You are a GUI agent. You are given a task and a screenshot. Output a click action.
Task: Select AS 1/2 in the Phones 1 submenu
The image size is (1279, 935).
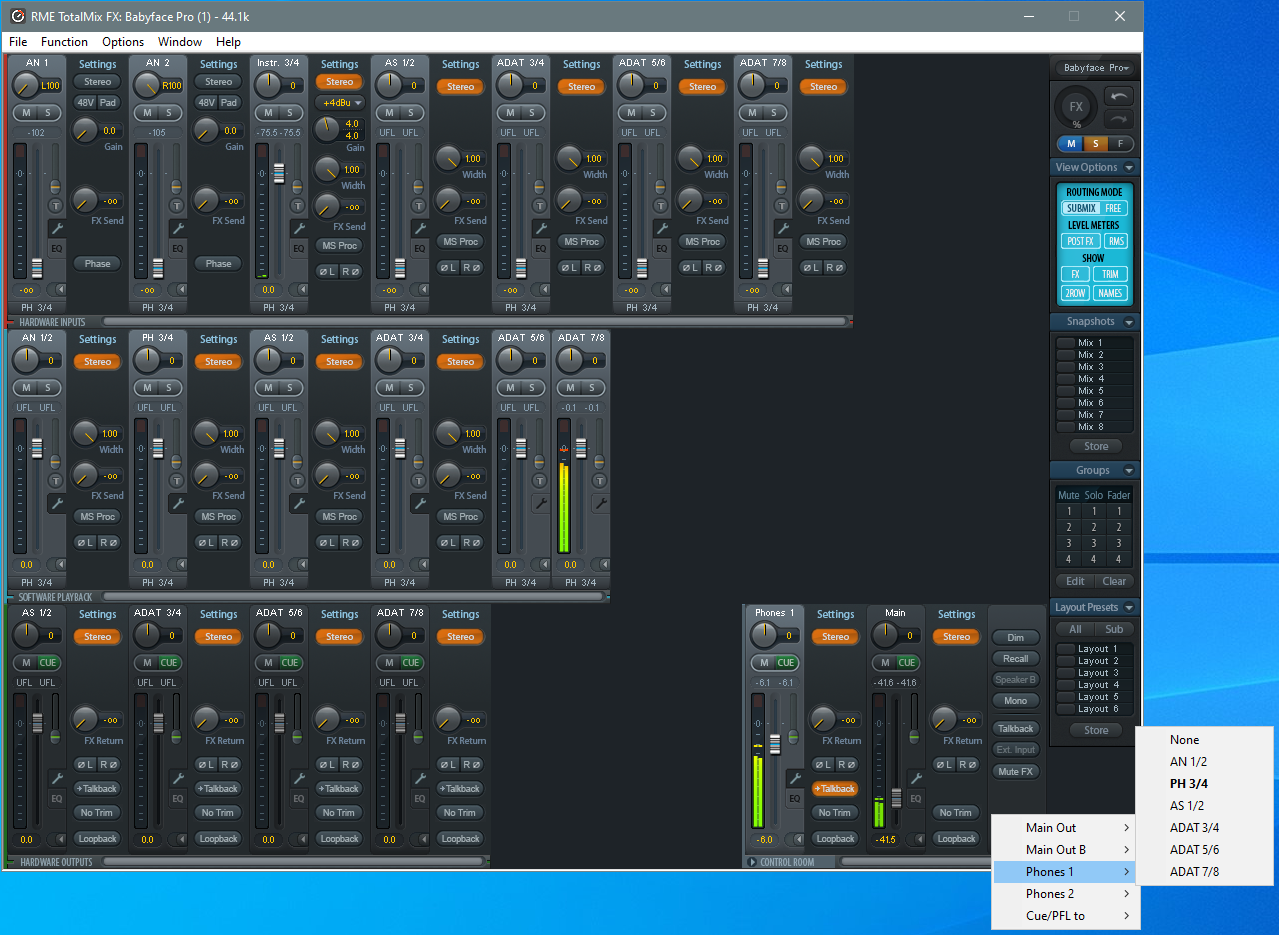click(1205, 805)
